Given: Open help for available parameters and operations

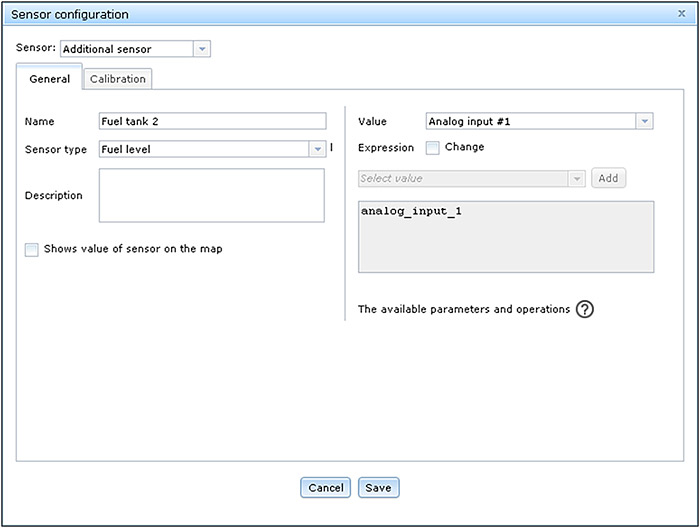Looking at the screenshot, I should coord(584,309).
